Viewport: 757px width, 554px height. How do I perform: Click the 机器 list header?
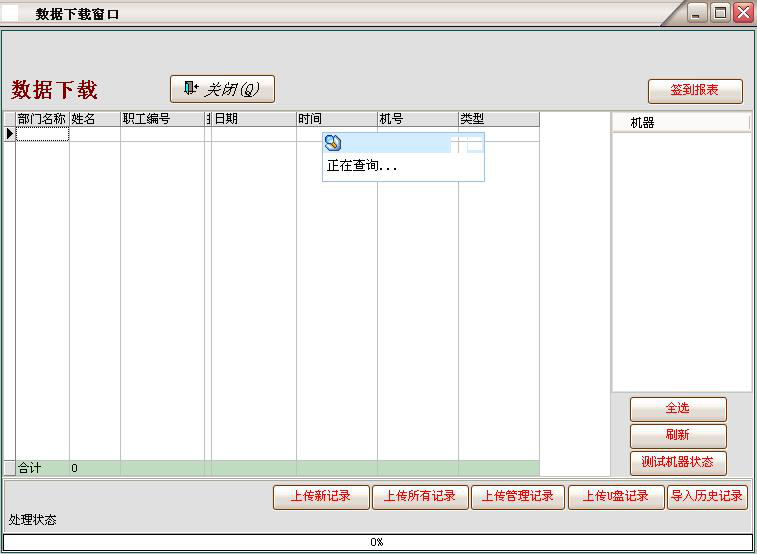click(681, 123)
